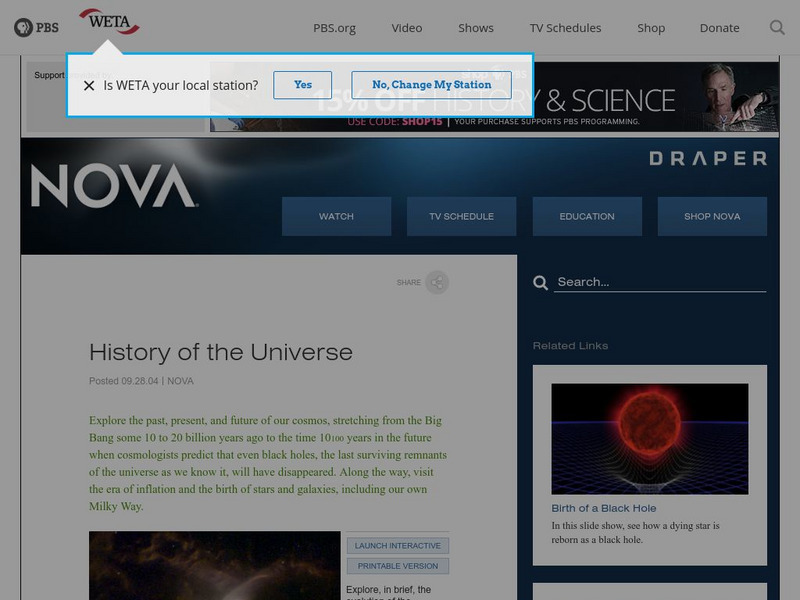Click the History of the Universe heading

[221, 353]
